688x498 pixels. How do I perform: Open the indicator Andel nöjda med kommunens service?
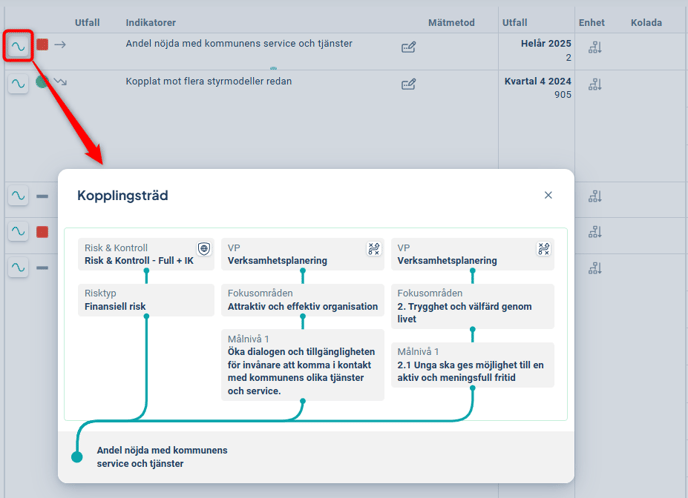[238, 44]
